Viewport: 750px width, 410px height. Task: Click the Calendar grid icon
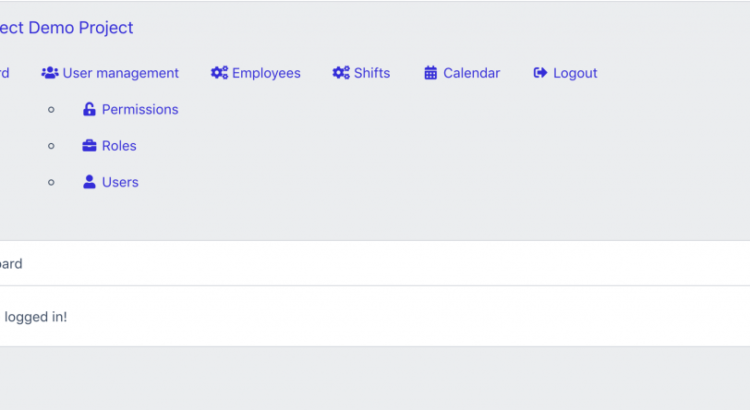tap(431, 73)
